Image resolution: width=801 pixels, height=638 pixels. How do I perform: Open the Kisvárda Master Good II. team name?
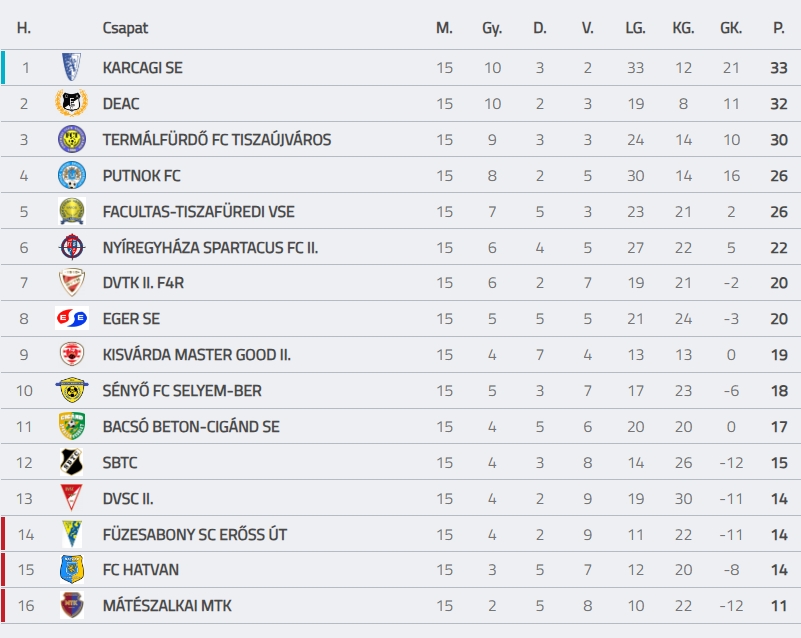197,355
